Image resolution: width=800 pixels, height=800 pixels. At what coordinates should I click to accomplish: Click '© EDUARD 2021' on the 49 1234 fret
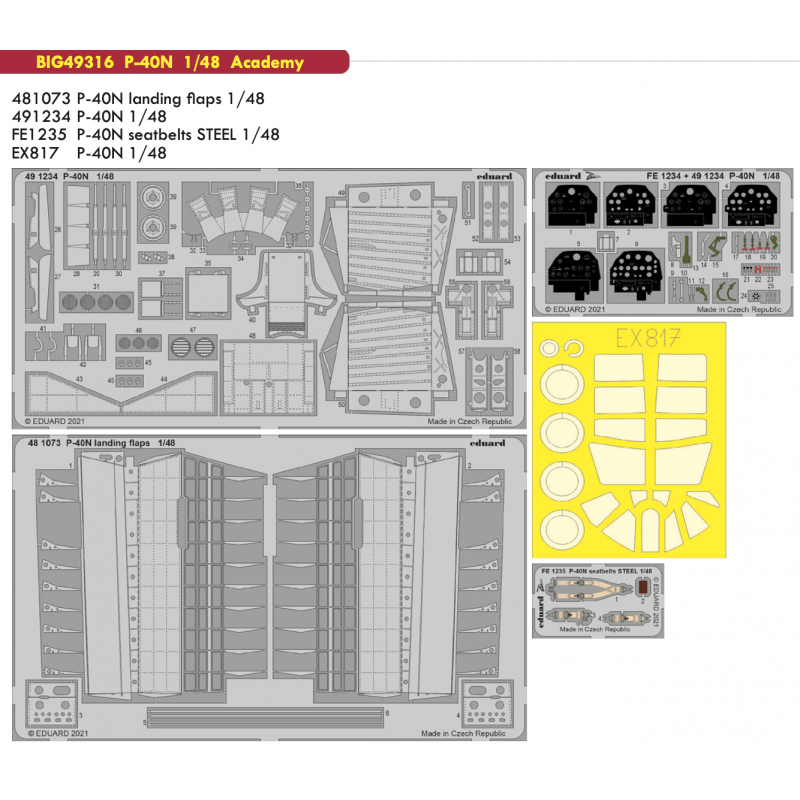pos(55,421)
